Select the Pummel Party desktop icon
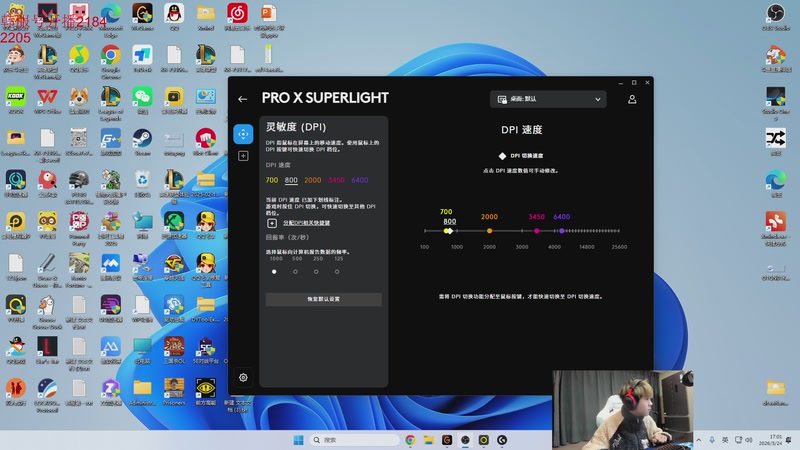Screen dimensions: 800x450 pos(79,229)
